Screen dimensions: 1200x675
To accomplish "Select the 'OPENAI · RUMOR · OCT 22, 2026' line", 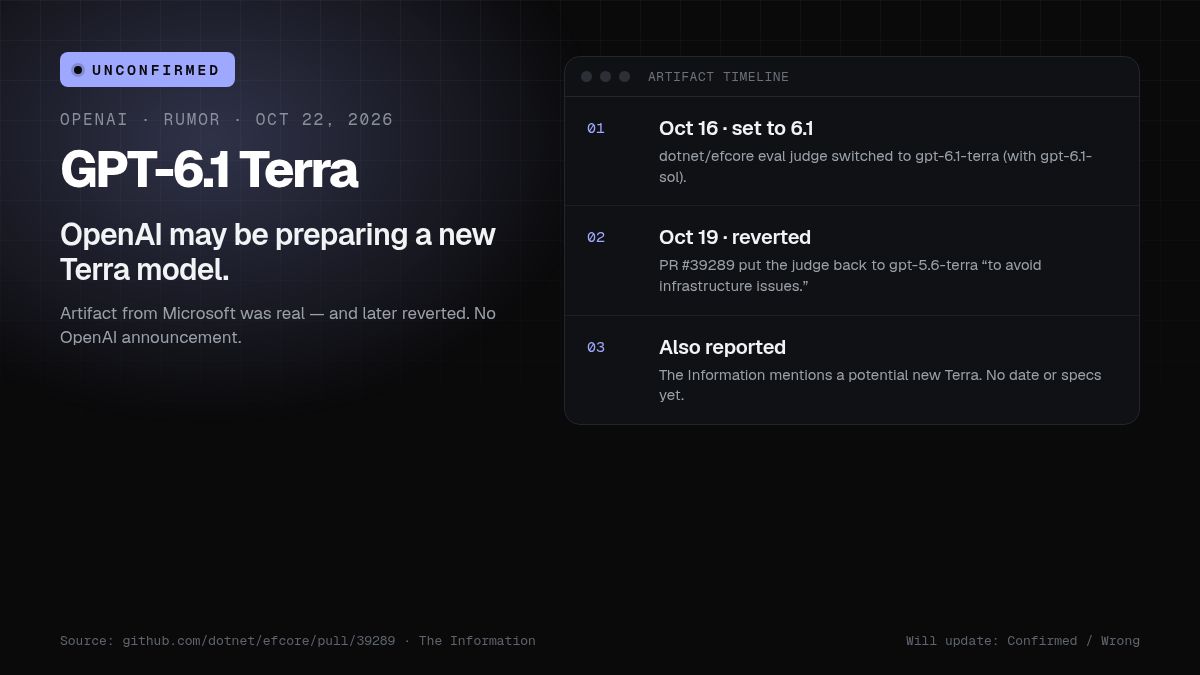I will click(227, 120).
